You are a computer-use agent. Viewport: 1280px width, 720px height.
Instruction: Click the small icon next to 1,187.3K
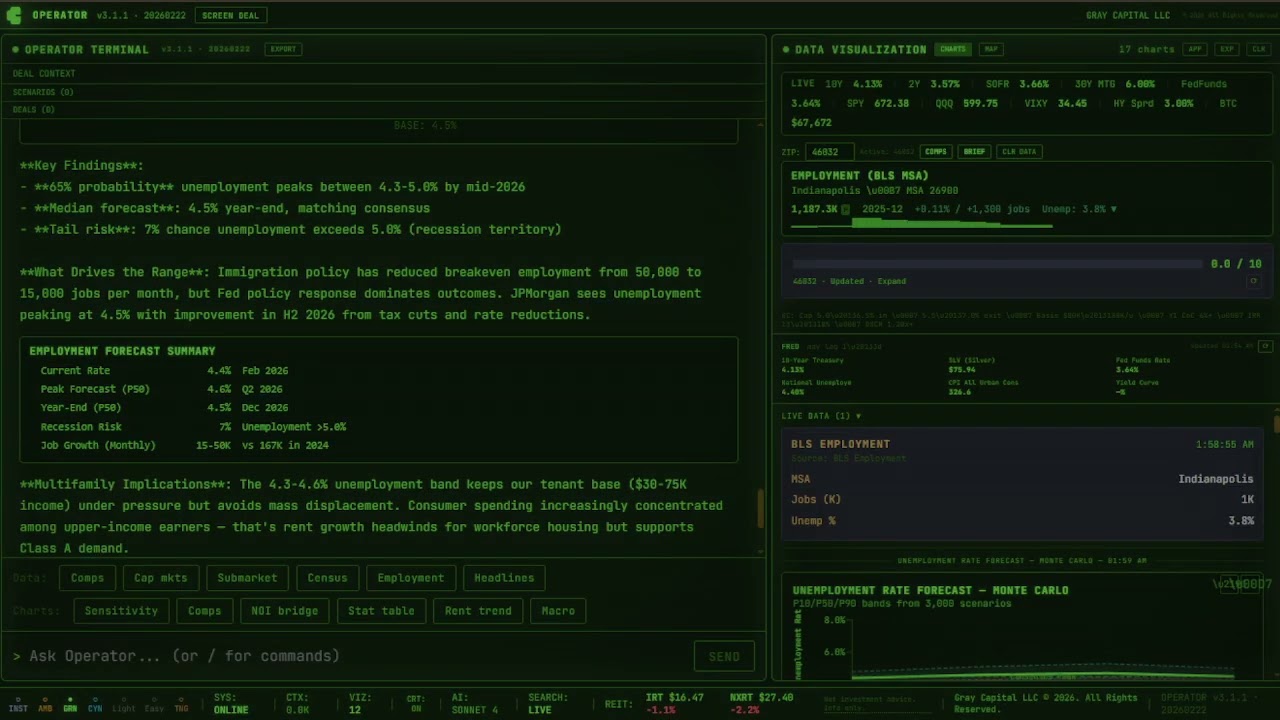(845, 209)
